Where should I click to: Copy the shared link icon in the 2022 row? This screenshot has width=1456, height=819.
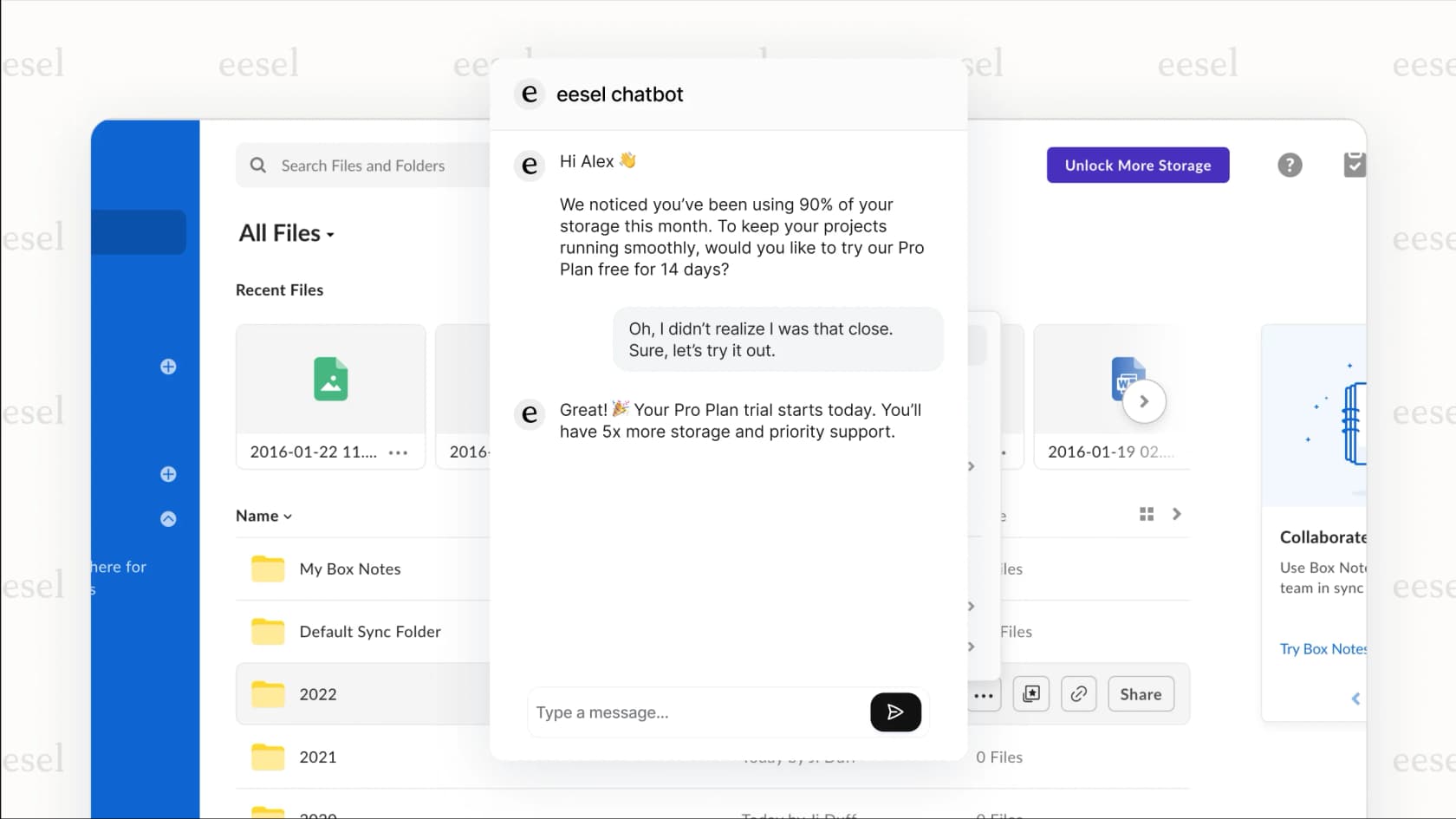(1079, 694)
